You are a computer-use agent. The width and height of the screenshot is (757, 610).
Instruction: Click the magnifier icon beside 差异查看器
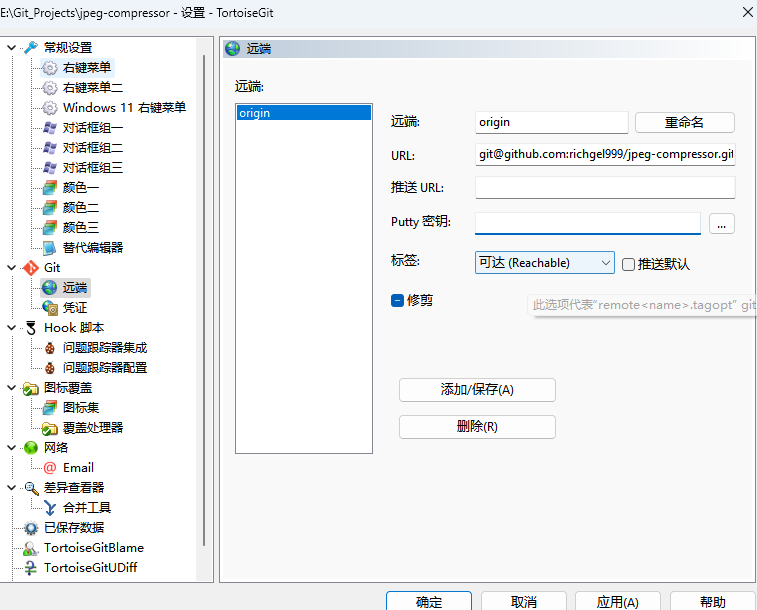(x=31, y=488)
